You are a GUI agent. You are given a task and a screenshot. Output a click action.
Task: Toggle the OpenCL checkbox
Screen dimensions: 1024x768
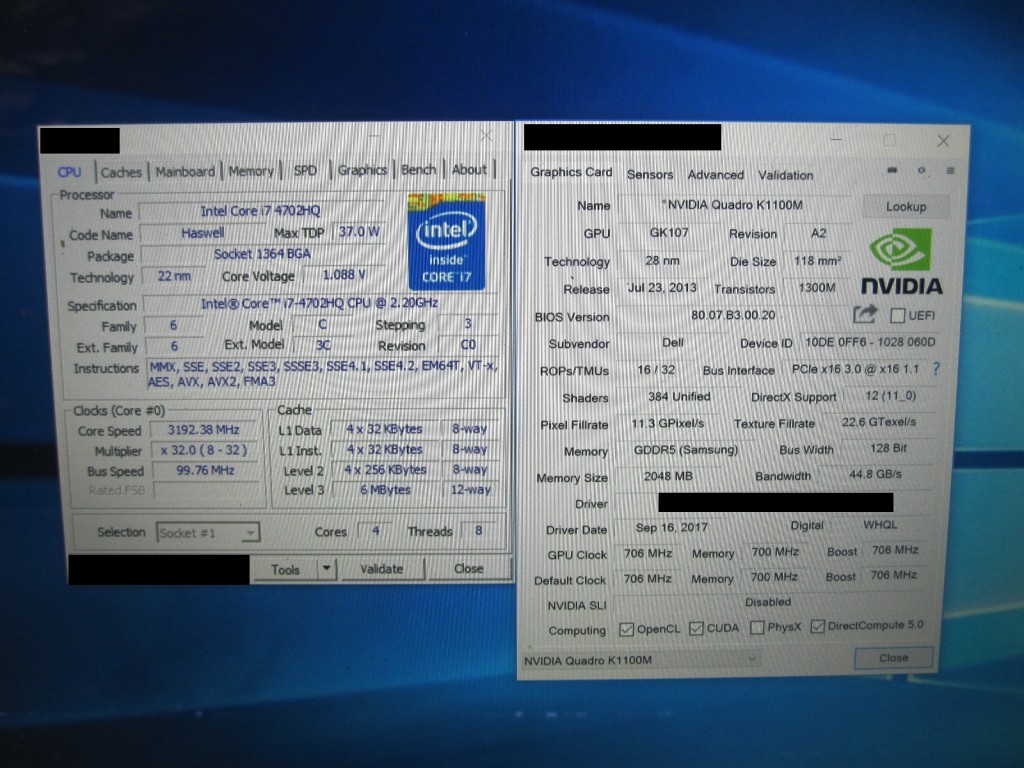click(x=626, y=629)
